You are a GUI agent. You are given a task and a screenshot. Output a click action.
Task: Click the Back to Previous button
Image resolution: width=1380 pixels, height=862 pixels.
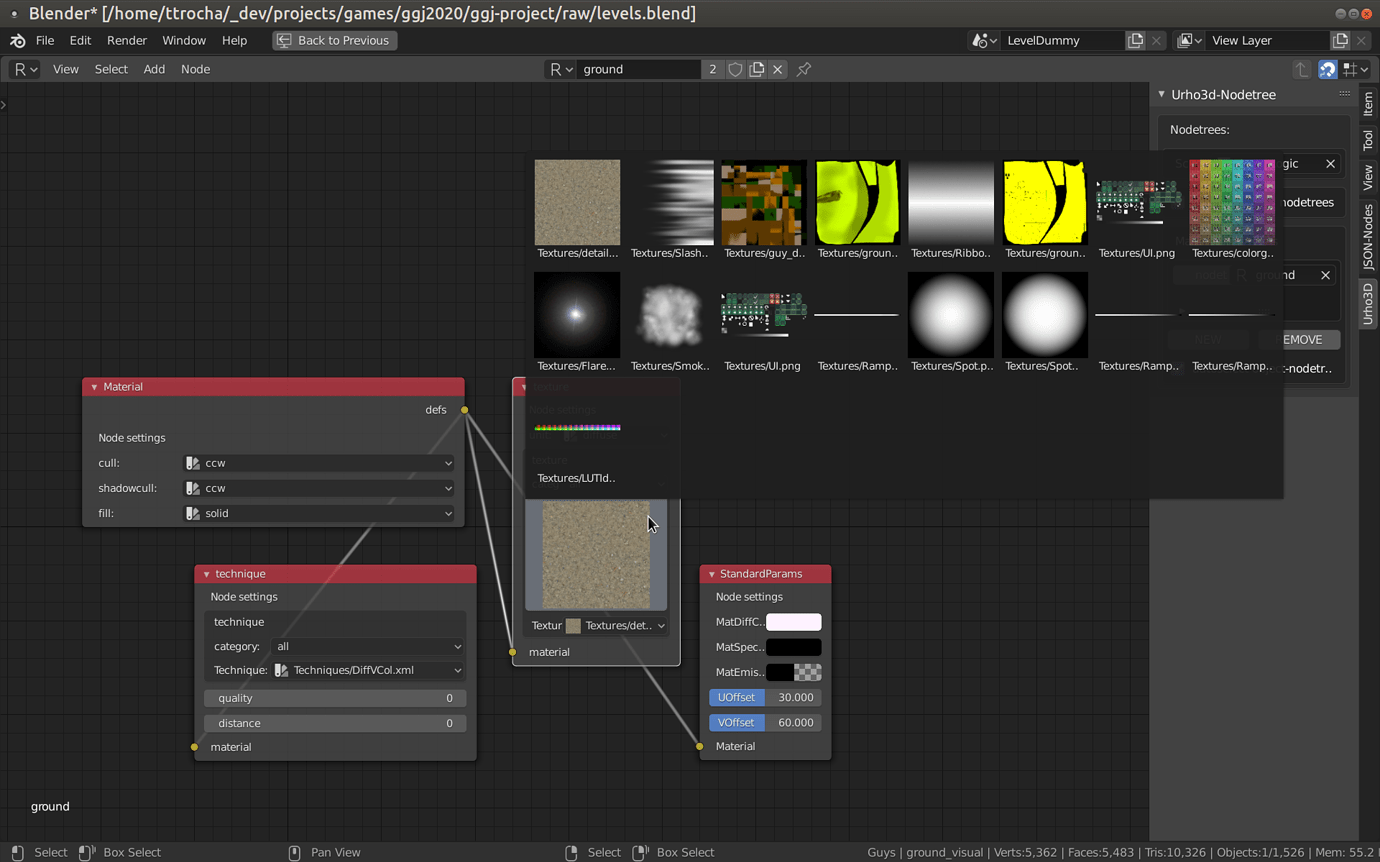334,41
